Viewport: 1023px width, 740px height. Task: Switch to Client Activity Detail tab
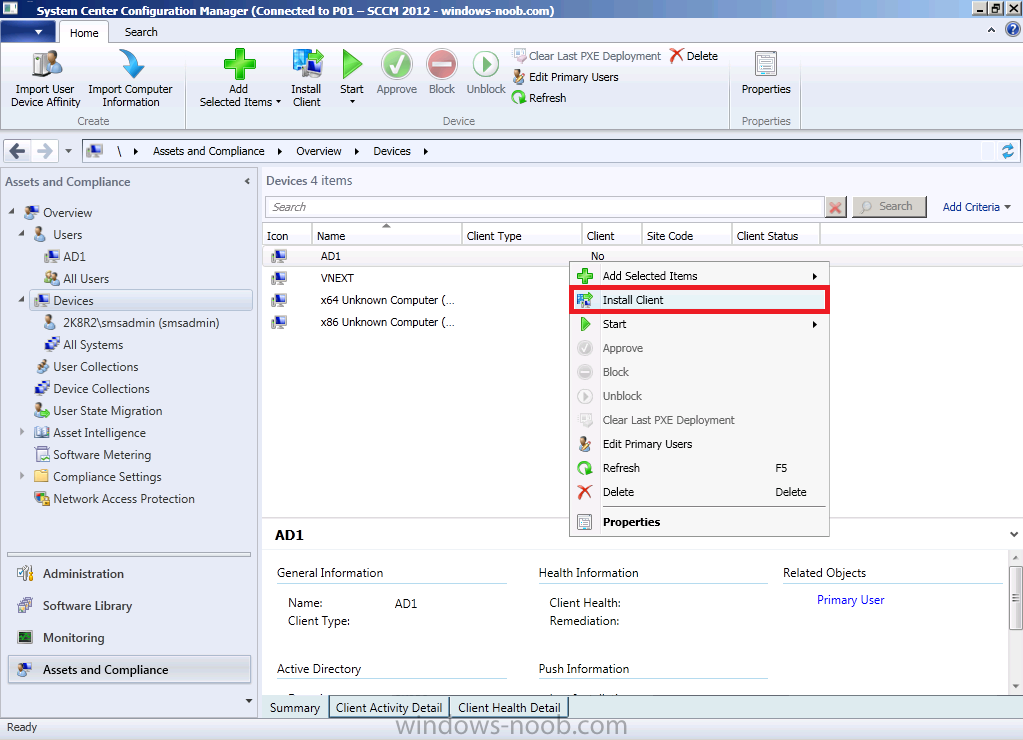[389, 707]
